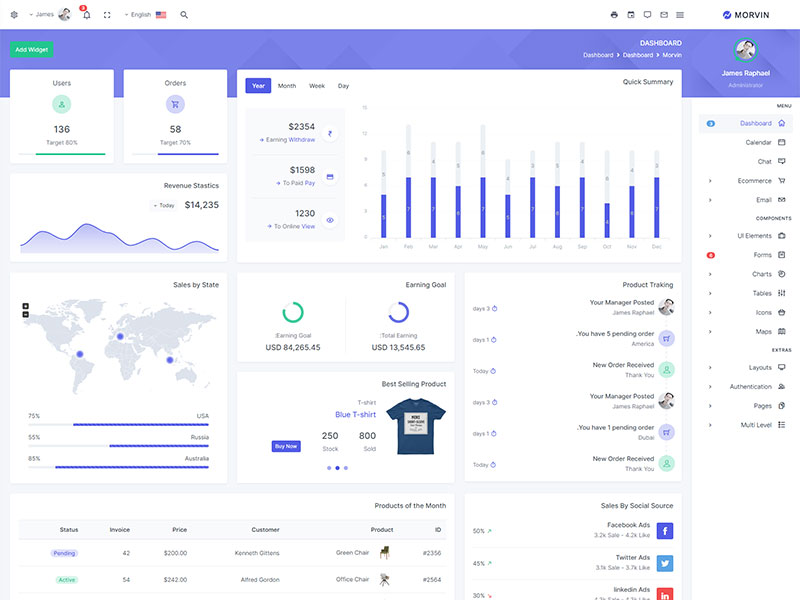Open notifications bell icon
Screen dimensions: 800x600
(86, 15)
